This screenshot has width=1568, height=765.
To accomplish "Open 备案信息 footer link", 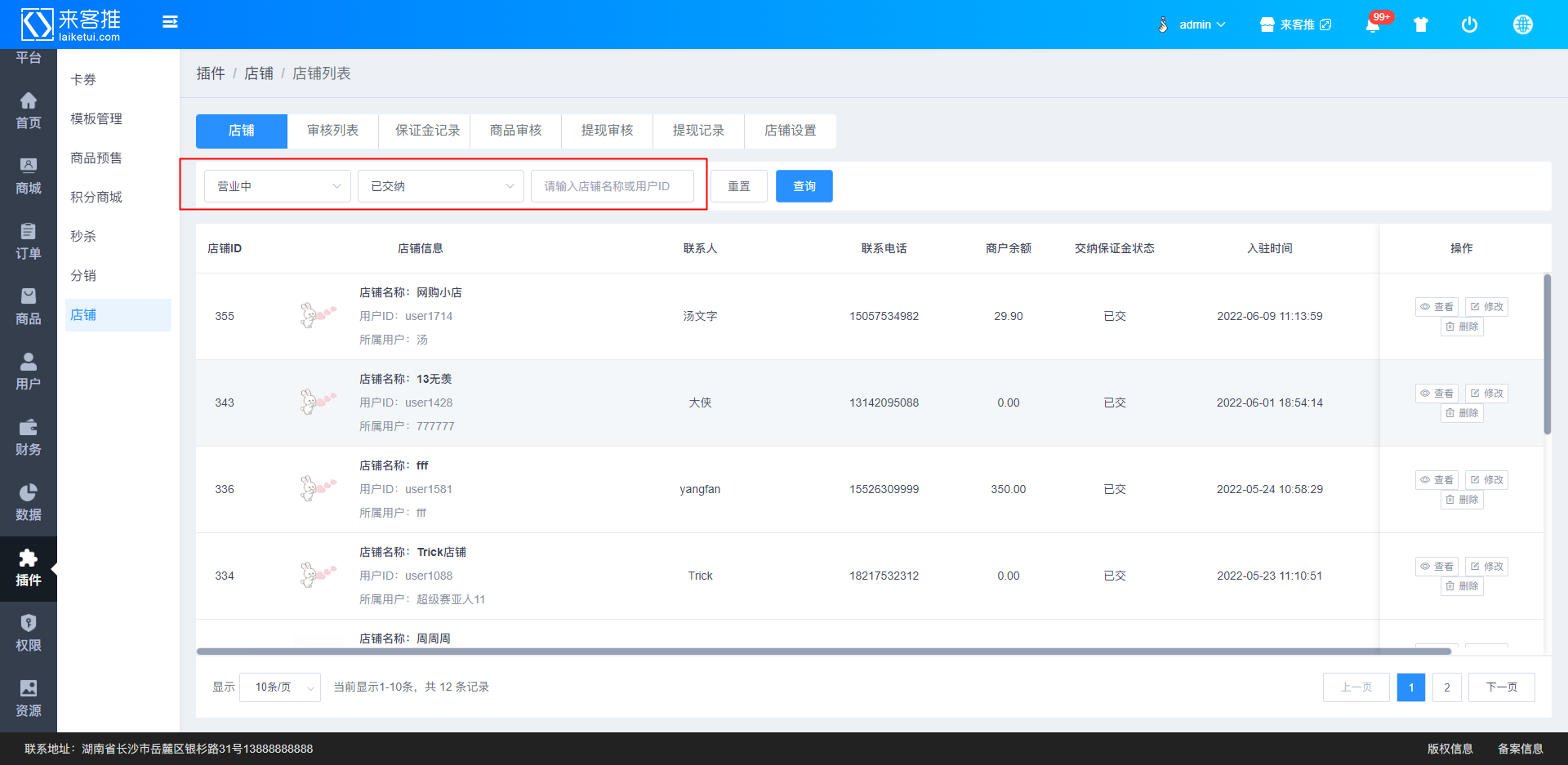I will (x=1520, y=749).
